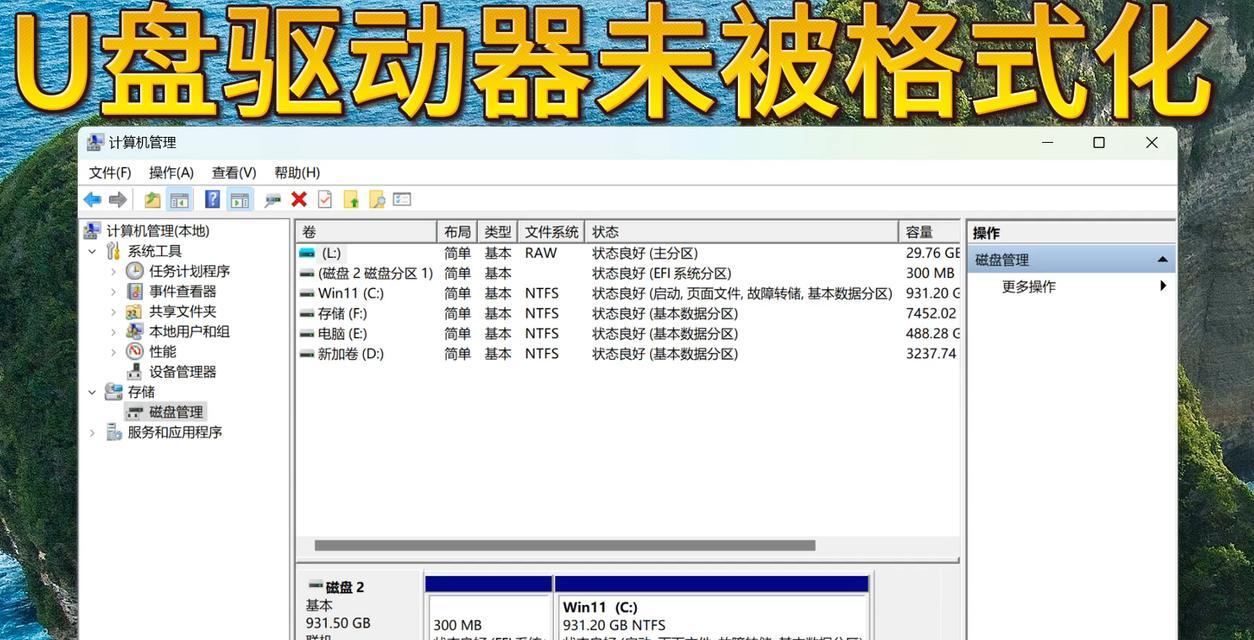
Task: Select the 电脑 (E:) volume row
Action: tap(628, 333)
